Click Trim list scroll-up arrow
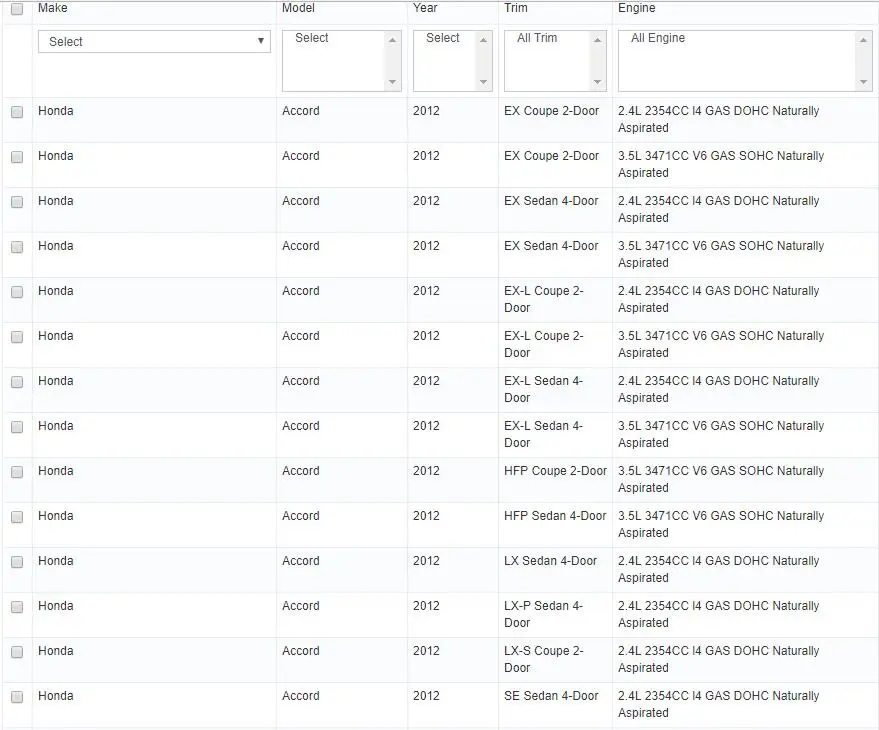The image size is (879, 730). coord(598,40)
